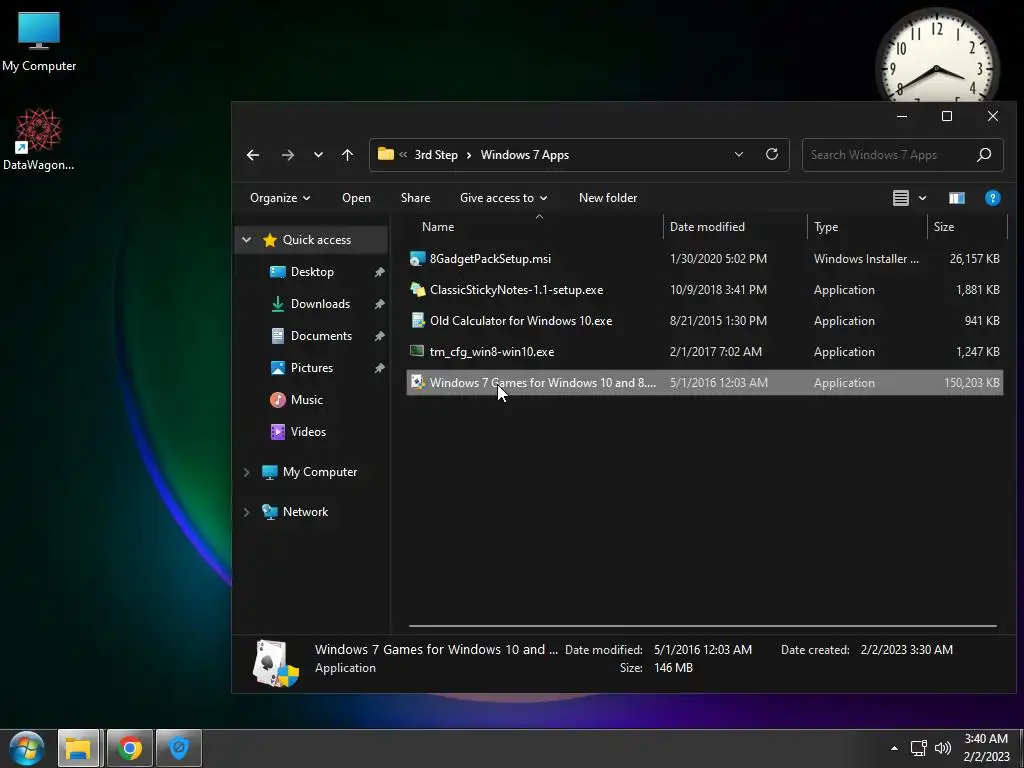Sort by Type column header
The width and height of the screenshot is (1024, 768).
825,227
